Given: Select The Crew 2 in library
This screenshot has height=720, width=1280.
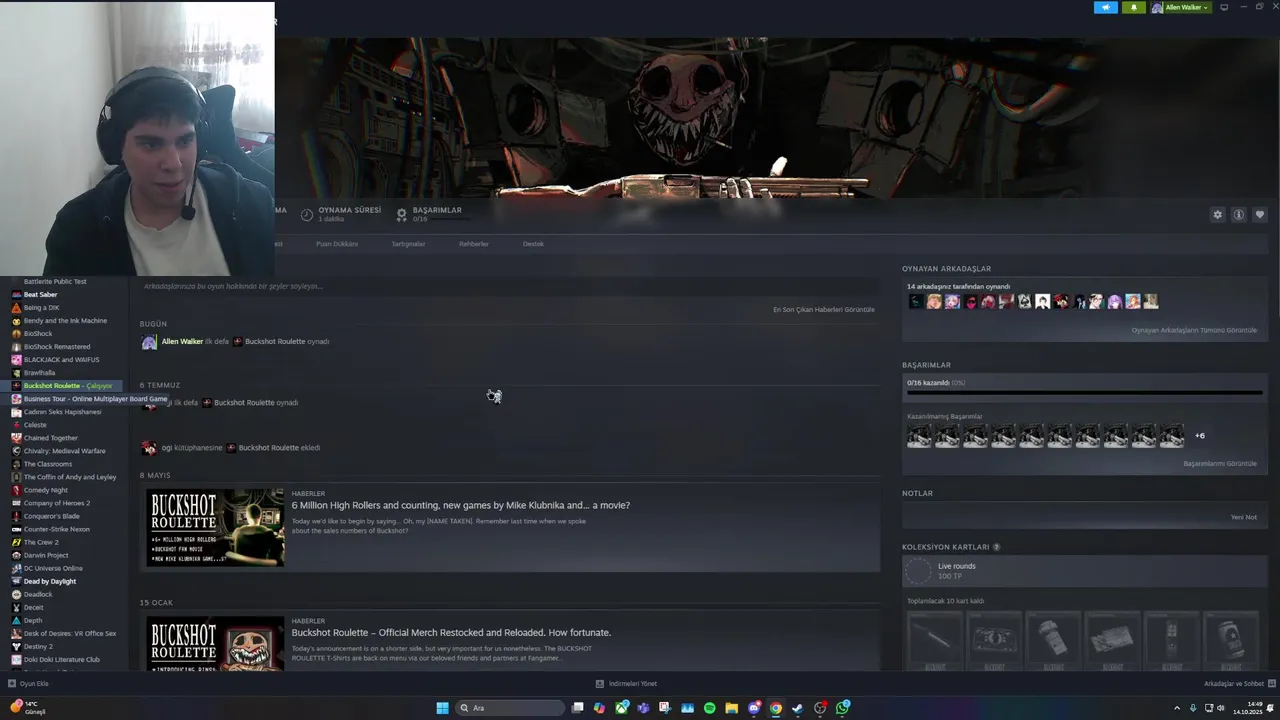Looking at the screenshot, I should (x=41, y=542).
